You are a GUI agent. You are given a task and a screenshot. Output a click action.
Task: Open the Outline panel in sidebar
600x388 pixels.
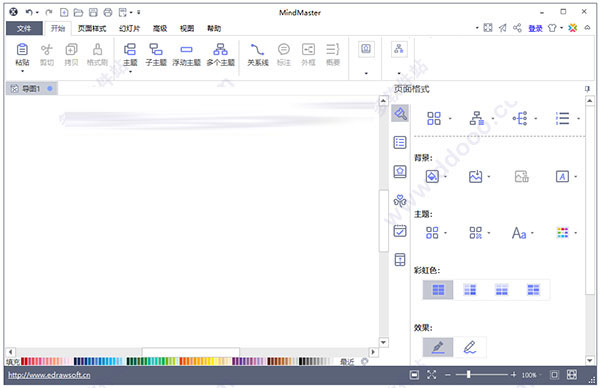coord(400,142)
